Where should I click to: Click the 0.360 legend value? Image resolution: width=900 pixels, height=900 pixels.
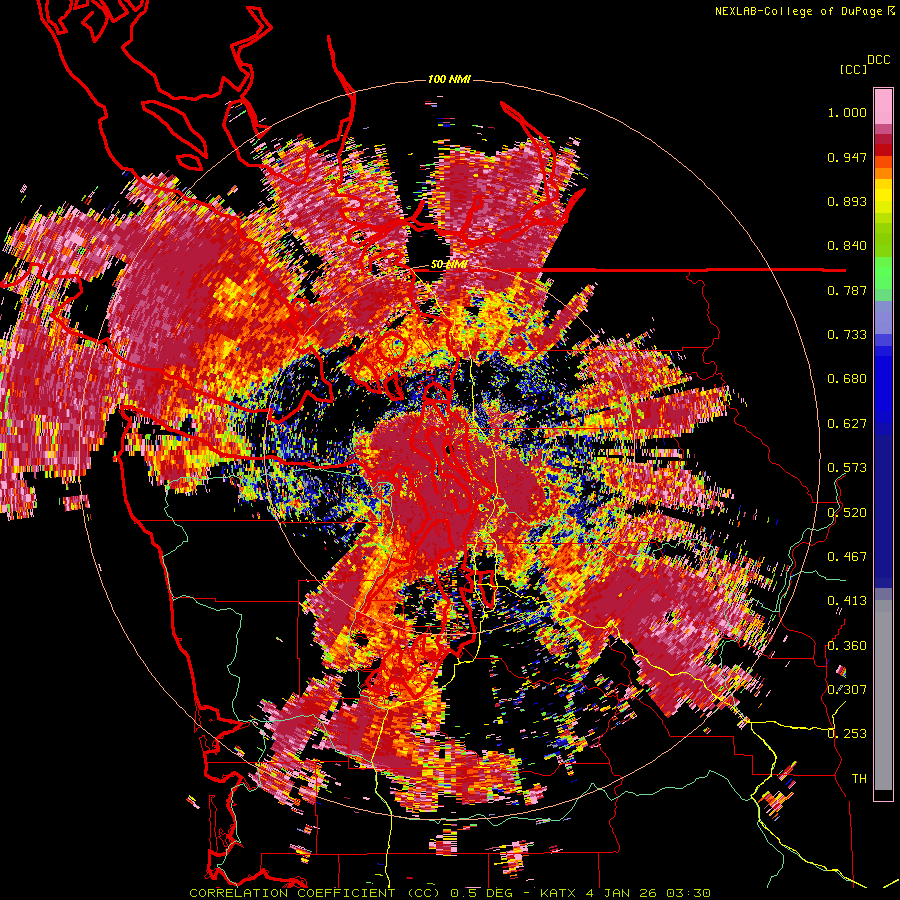(x=847, y=646)
